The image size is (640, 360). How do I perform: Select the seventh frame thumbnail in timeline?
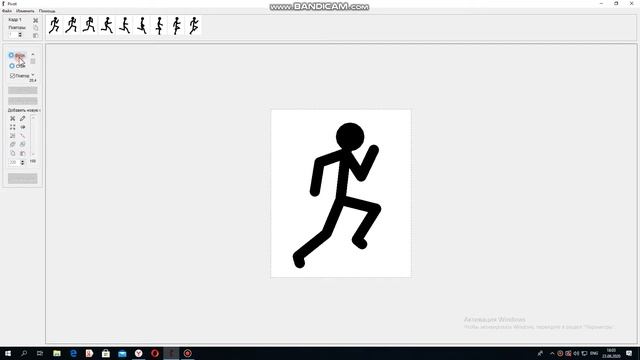pos(160,25)
